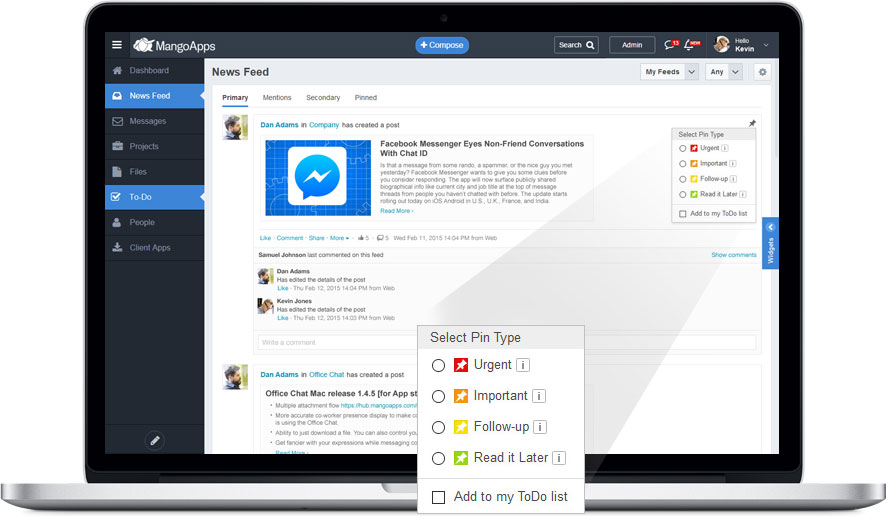Click info icon next to large Follow-up
886x516 pixels.
(540, 427)
